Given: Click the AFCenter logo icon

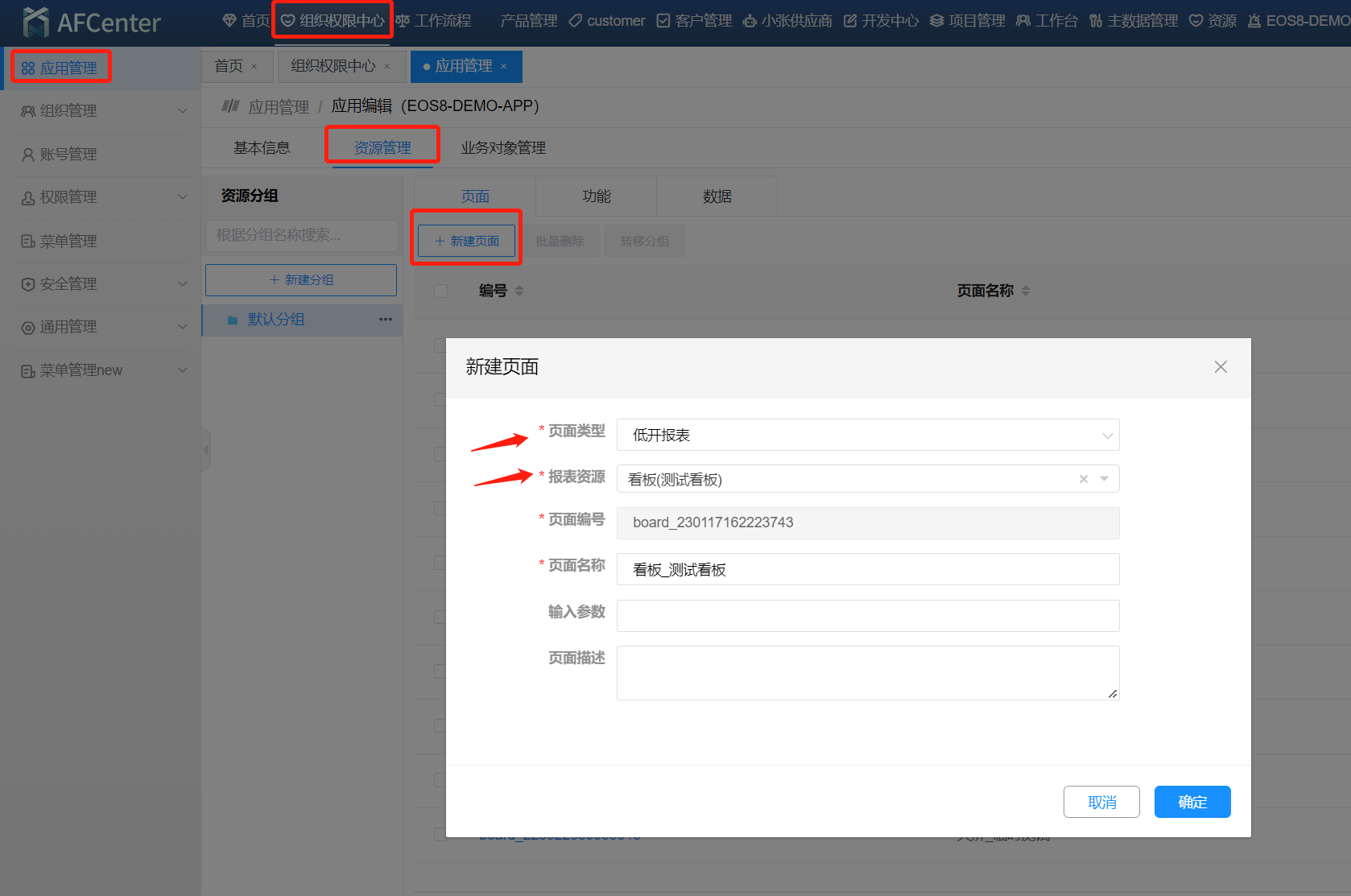Looking at the screenshot, I should pyautogui.click(x=35, y=22).
